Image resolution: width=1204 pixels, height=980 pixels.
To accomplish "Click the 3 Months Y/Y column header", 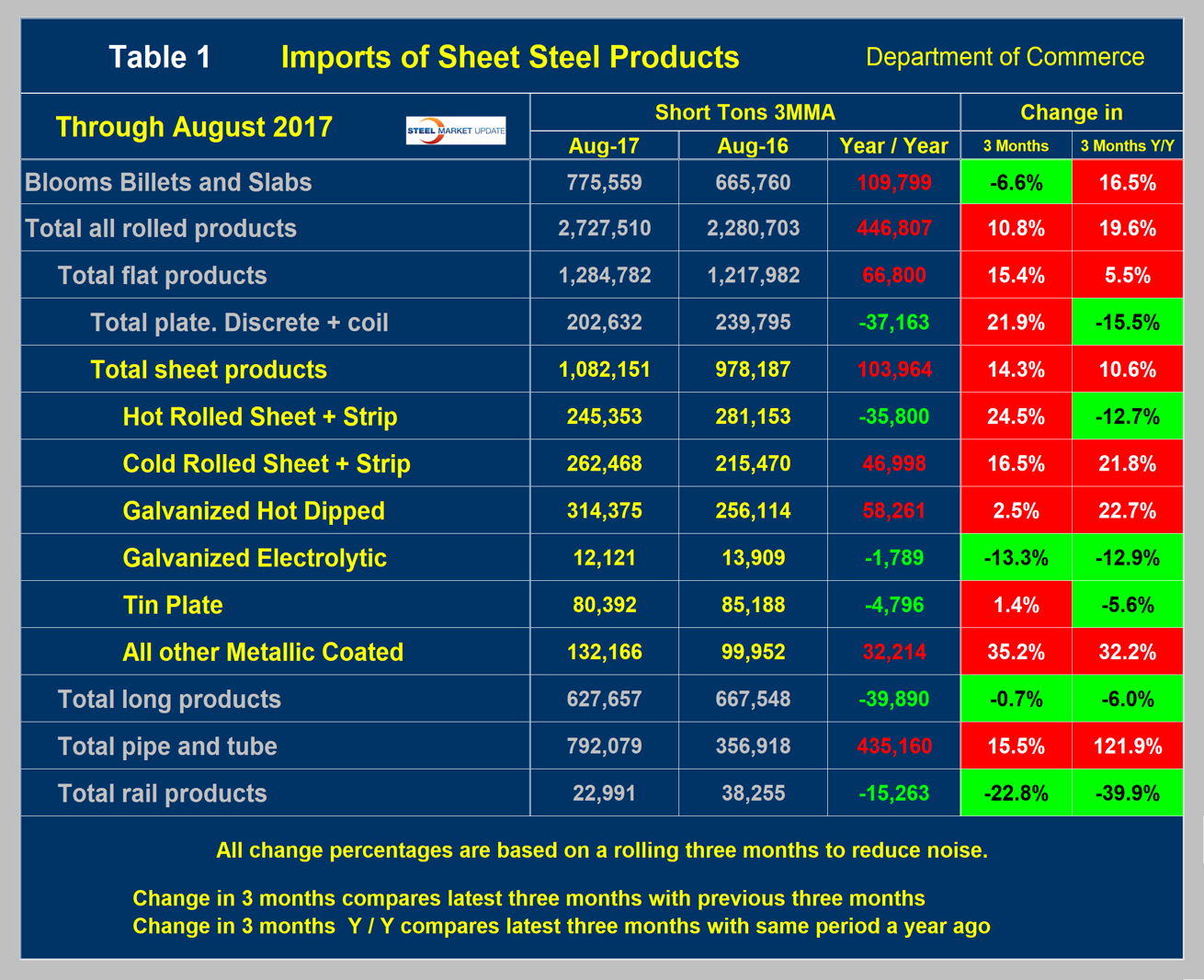I will tap(1127, 146).
